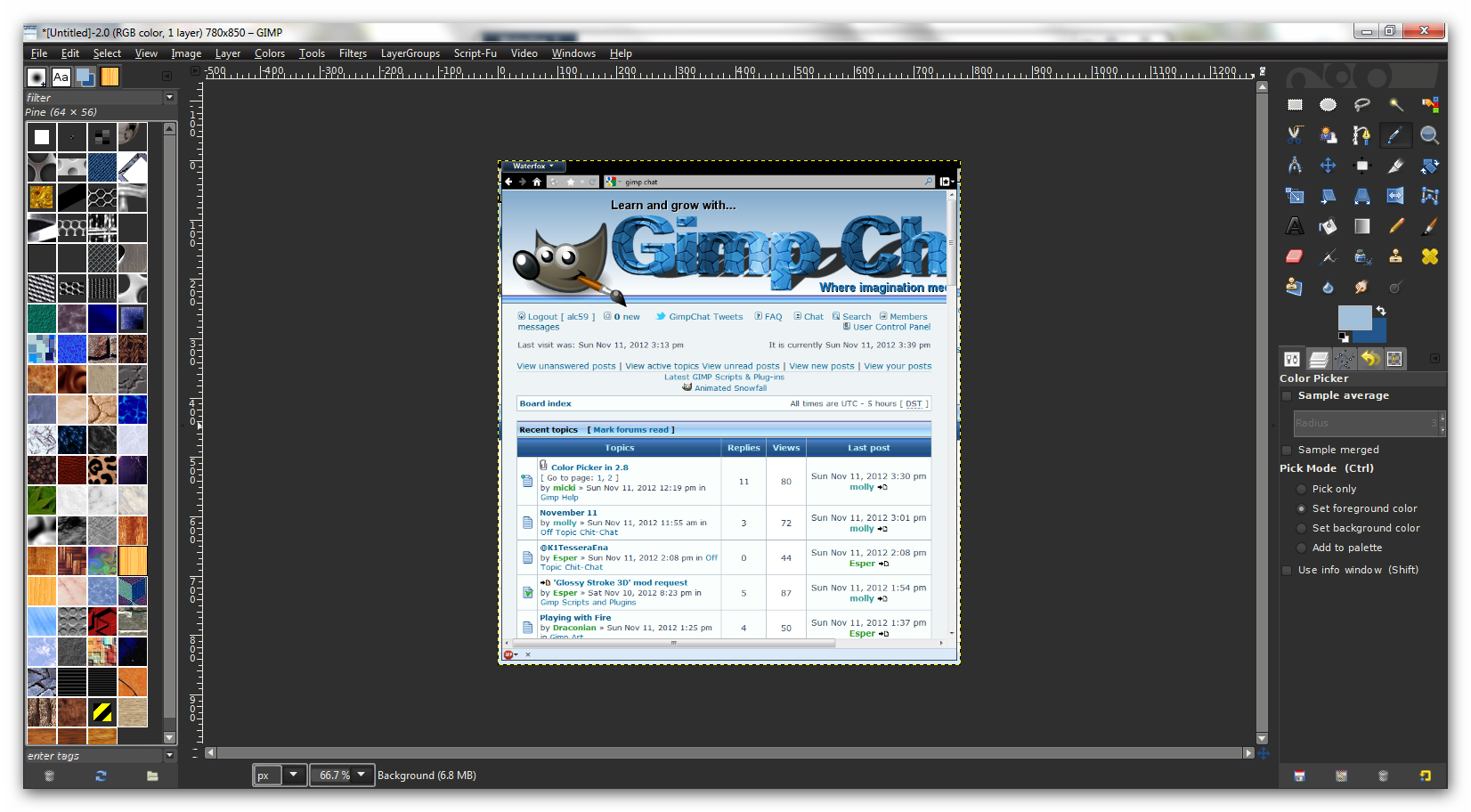Screen dimensions: 1471x812
Task: Open the Colors menu
Action: coord(270,53)
